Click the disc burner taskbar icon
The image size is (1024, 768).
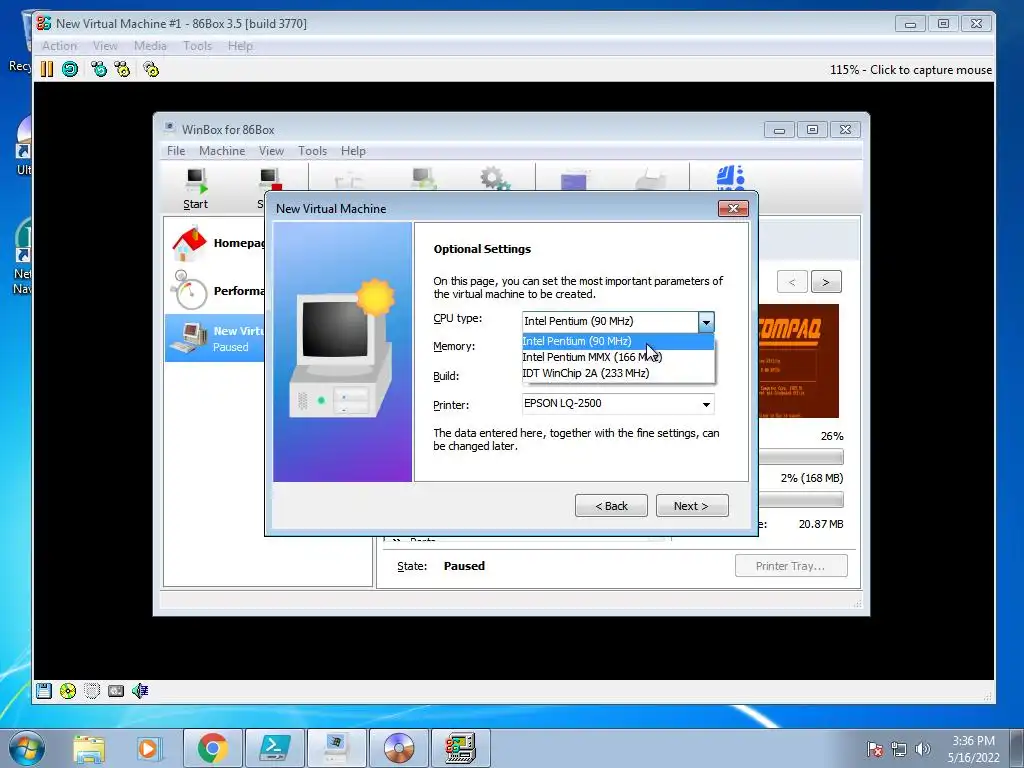pos(398,748)
